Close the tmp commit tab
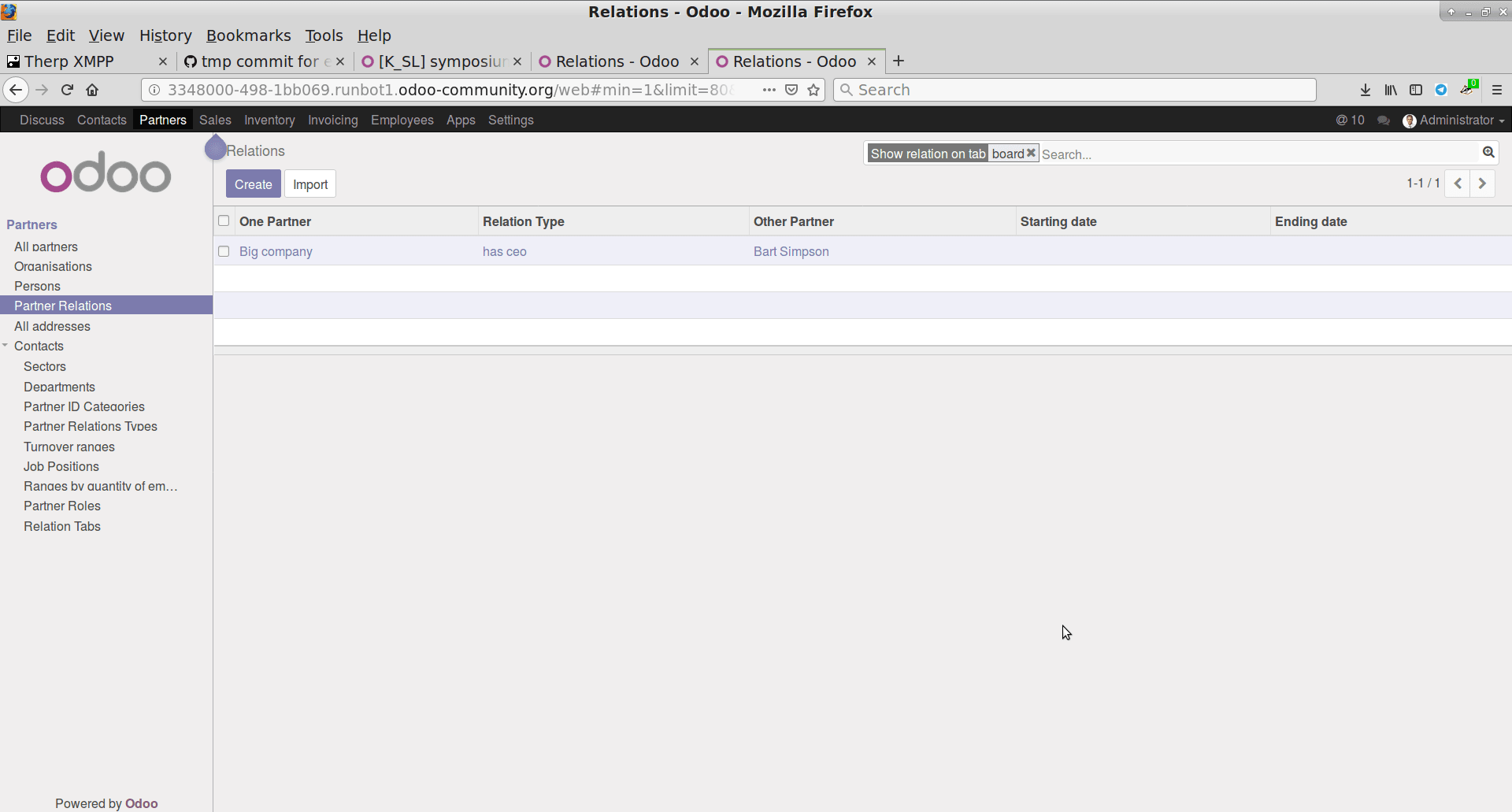1512x812 pixels. (x=340, y=61)
